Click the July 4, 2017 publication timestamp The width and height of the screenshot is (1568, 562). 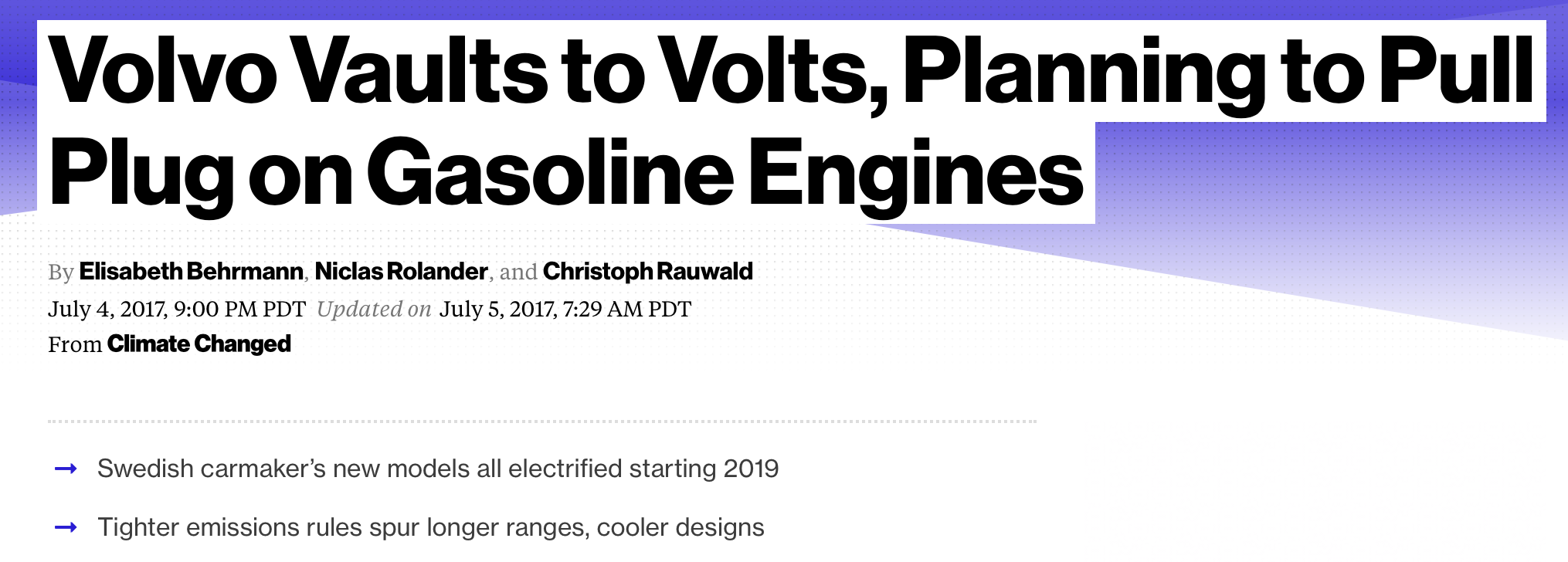(177, 309)
